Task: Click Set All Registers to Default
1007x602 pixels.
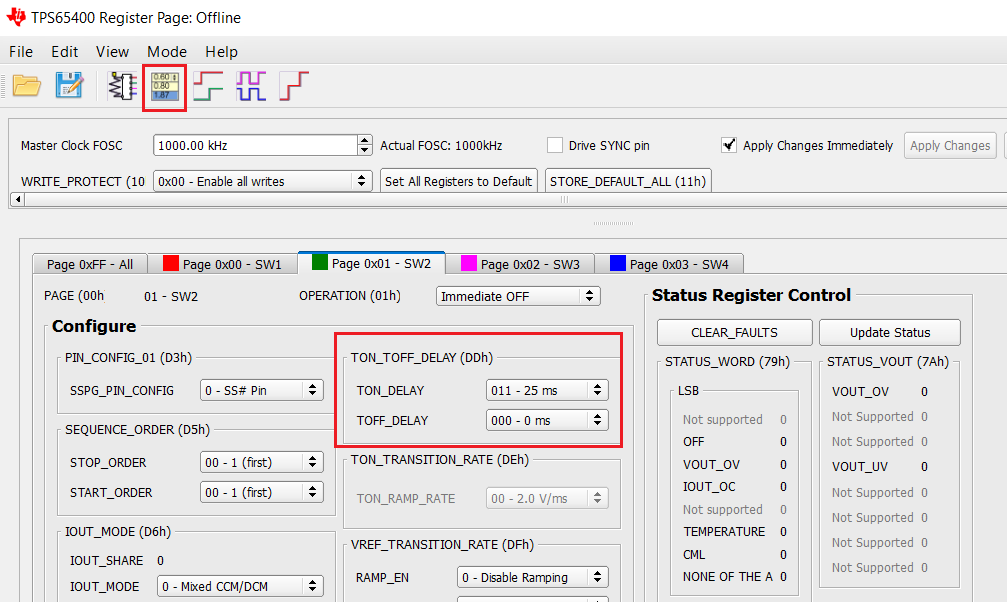Action: (459, 181)
